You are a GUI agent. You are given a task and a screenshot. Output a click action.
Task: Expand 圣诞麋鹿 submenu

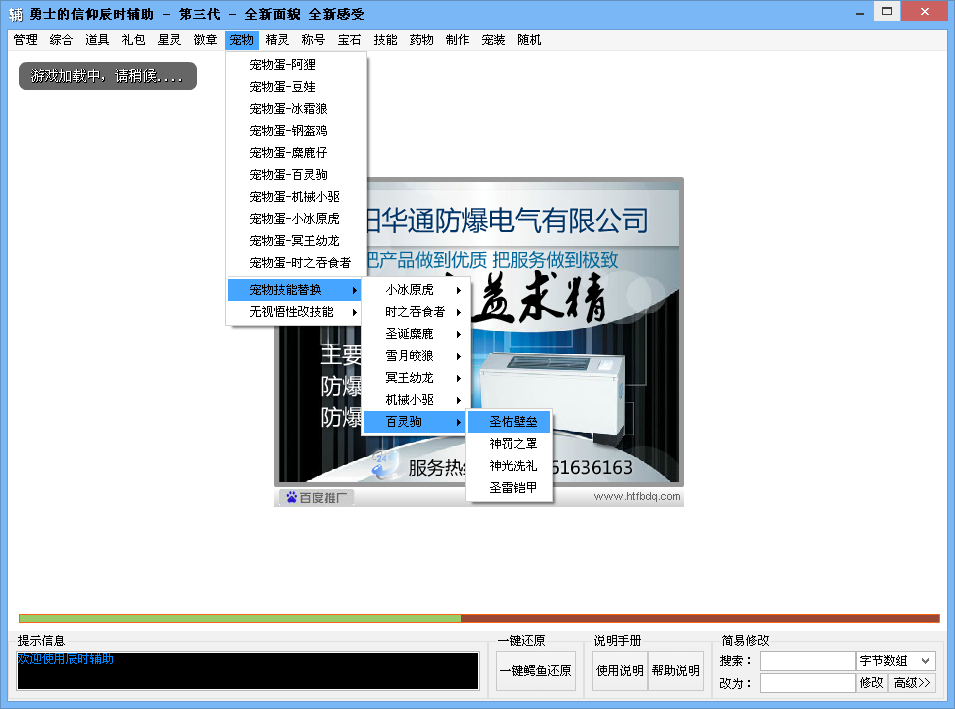[416, 334]
